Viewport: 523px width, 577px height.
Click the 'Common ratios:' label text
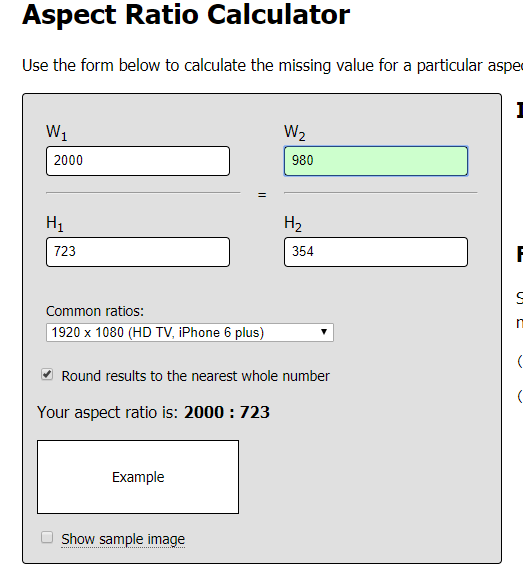click(95, 311)
